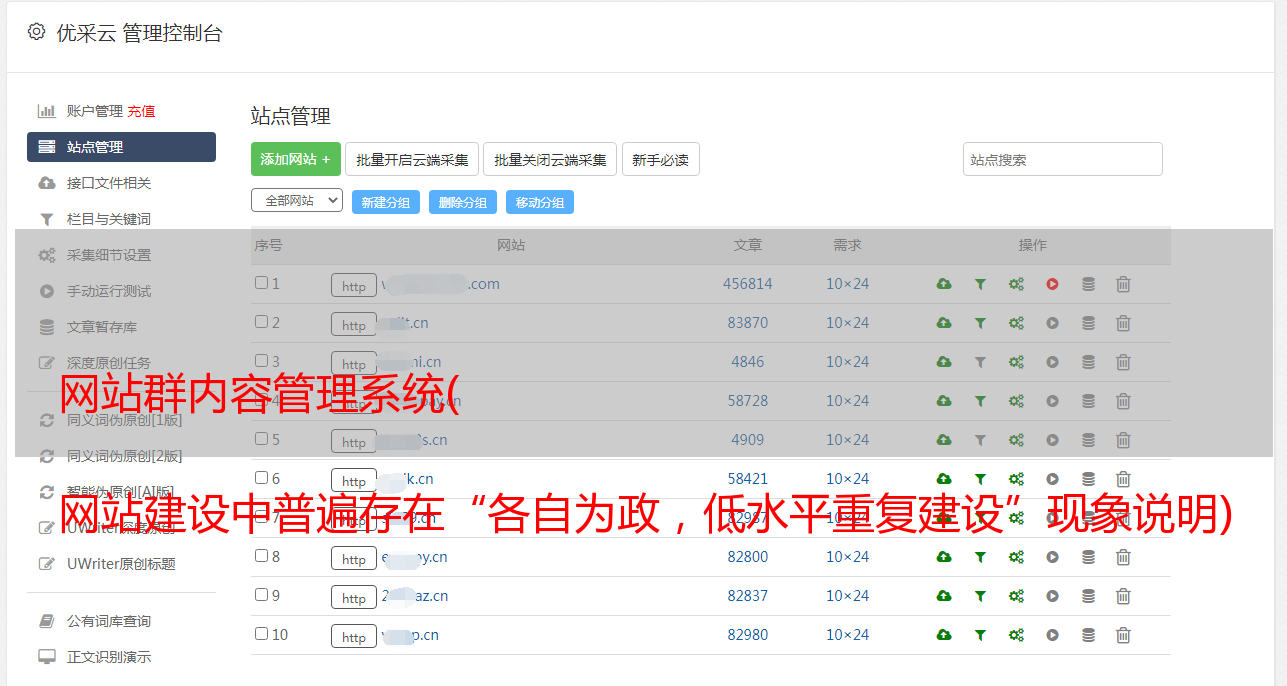The height and width of the screenshot is (686, 1287).
Task: Click the http button in row 8
Action: (354, 559)
